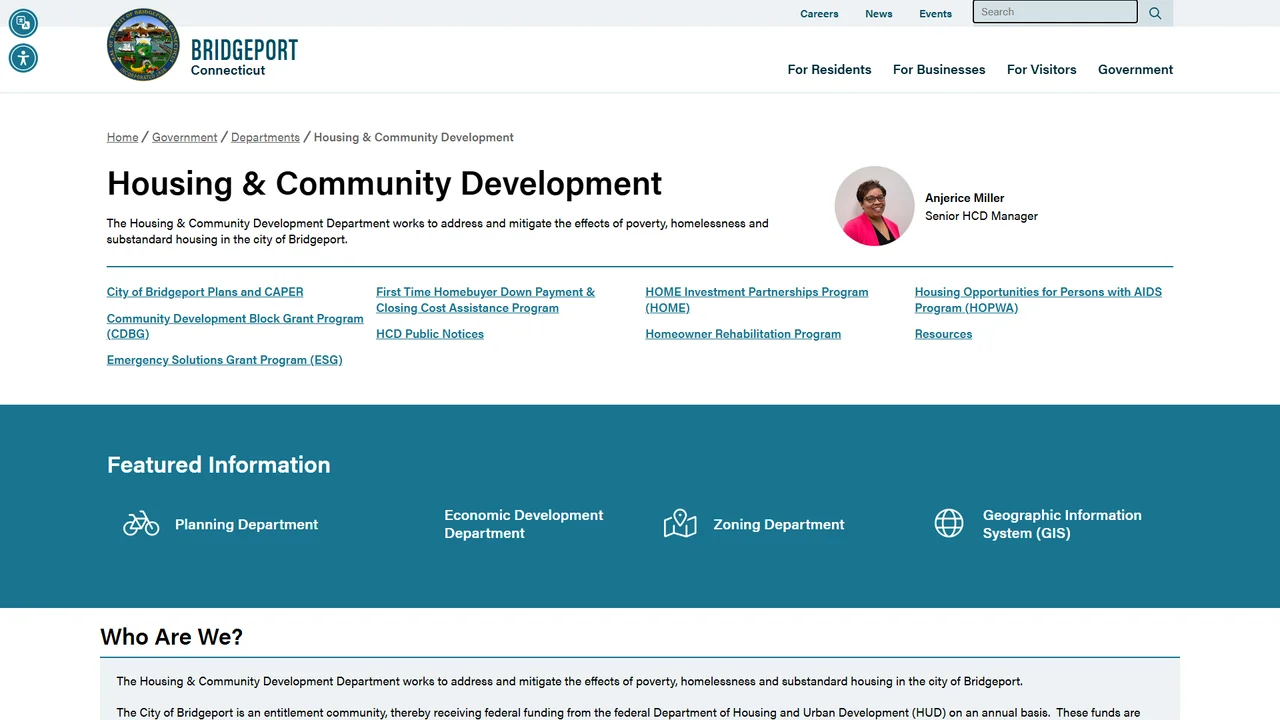
Task: Open Homeowner Rehabilitation Program link
Action: 743,334
